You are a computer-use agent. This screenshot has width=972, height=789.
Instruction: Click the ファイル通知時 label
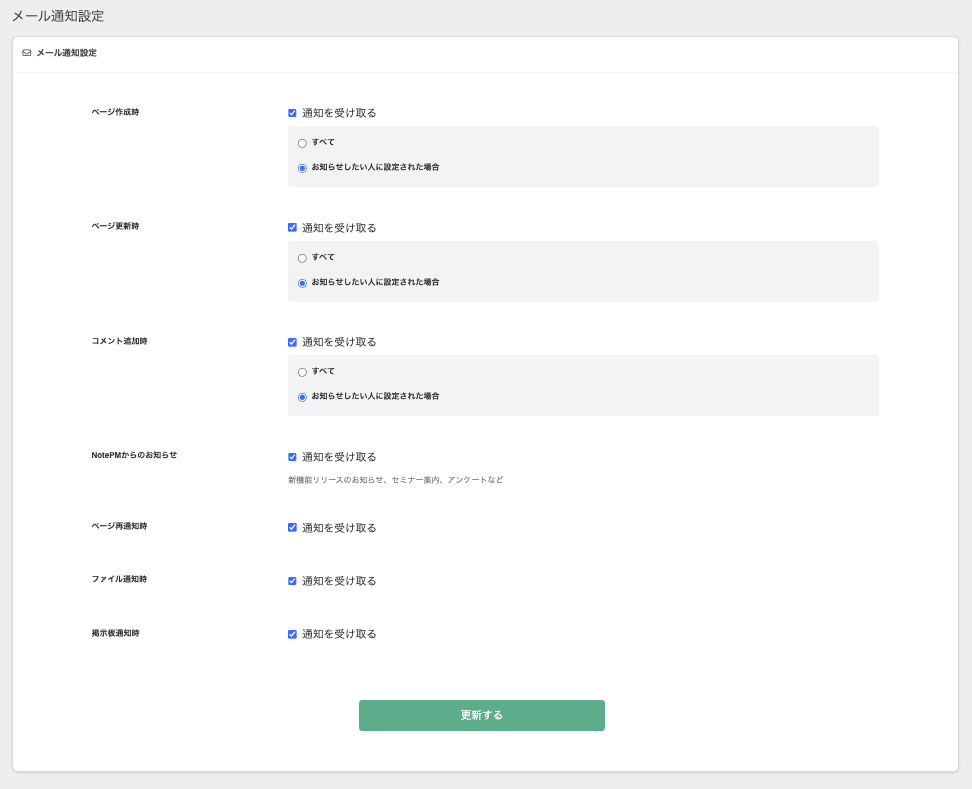(x=119, y=579)
